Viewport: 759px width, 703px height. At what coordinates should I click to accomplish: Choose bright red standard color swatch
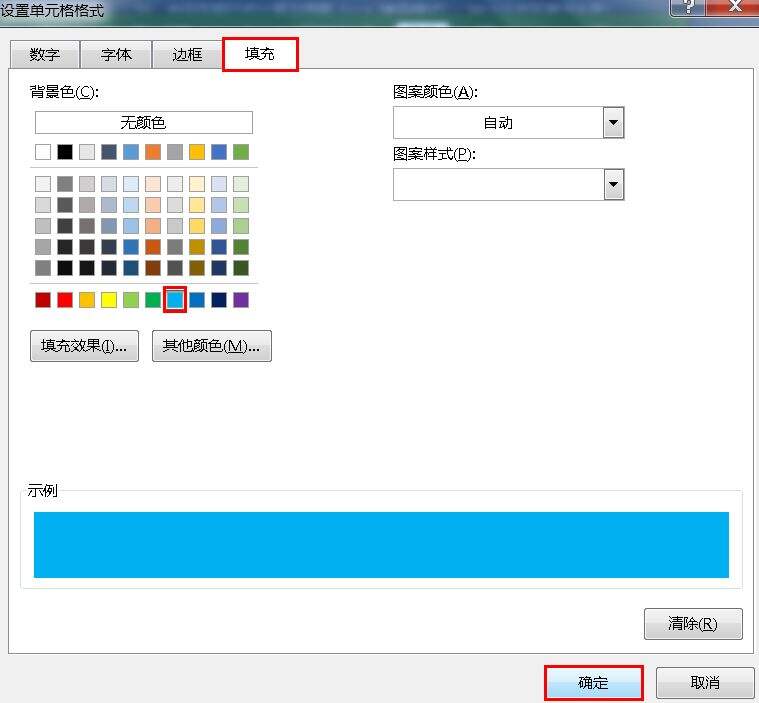(x=65, y=300)
